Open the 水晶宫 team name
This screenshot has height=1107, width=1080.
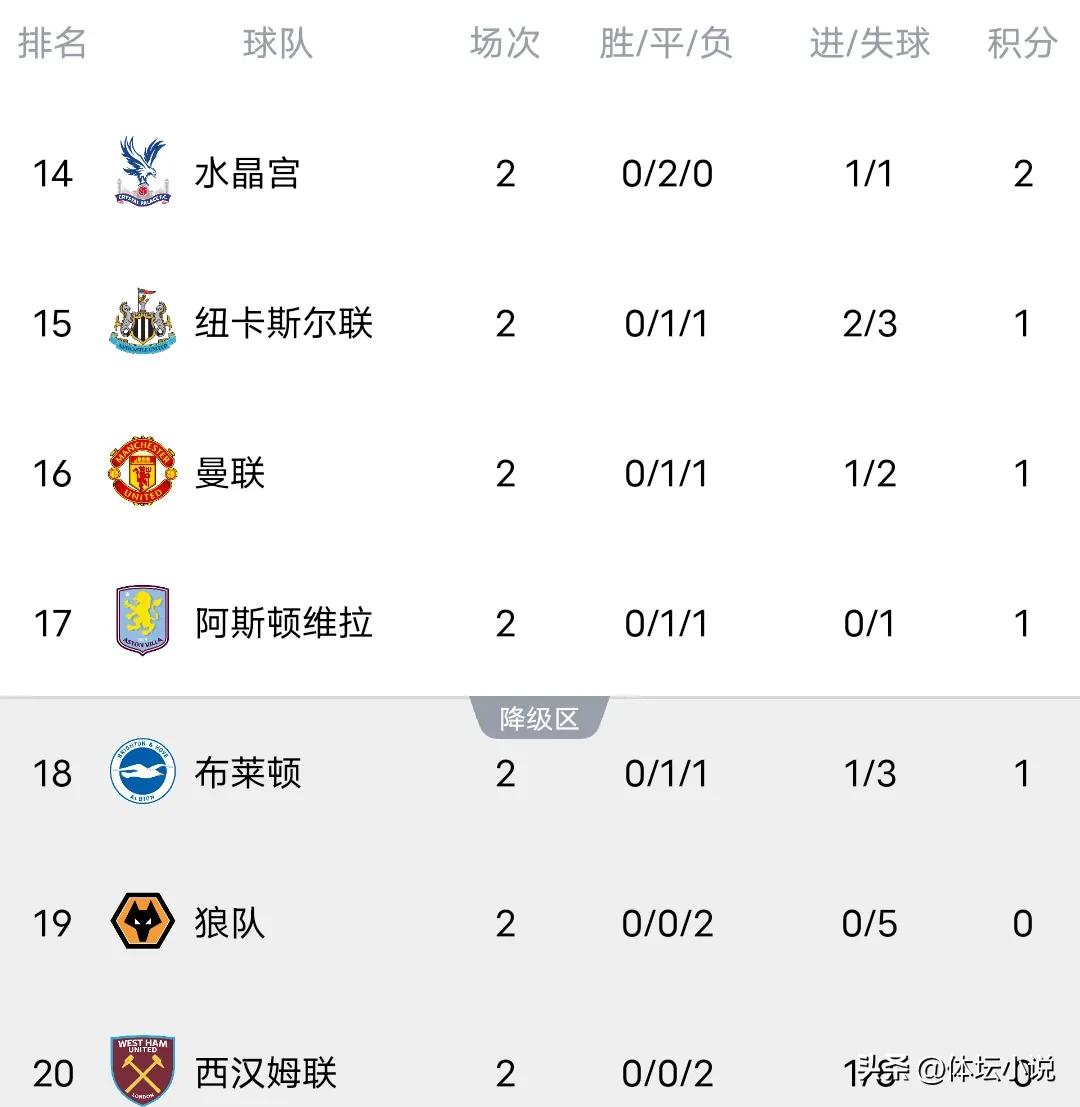247,173
